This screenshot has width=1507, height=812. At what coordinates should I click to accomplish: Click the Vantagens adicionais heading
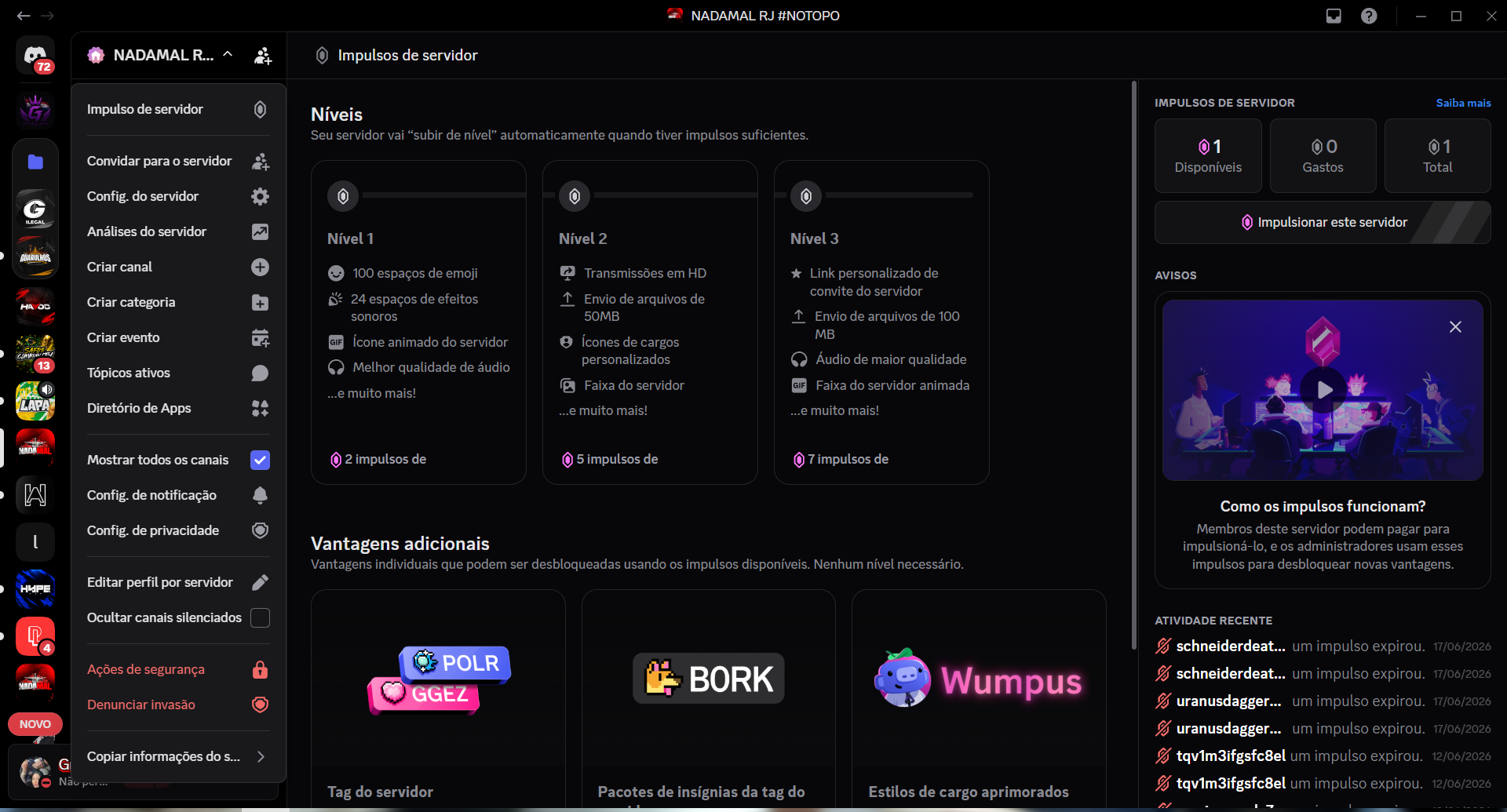tap(400, 544)
